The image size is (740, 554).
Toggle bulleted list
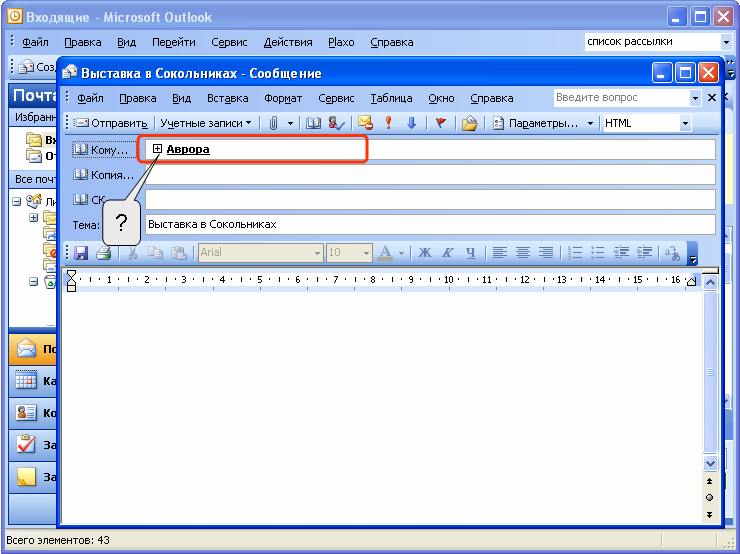click(598, 252)
